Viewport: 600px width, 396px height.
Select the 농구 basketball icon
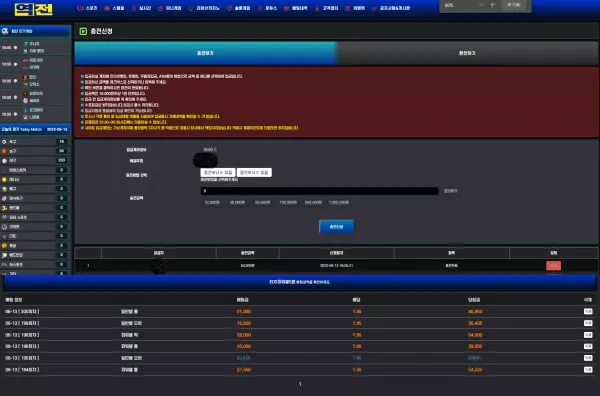point(4,151)
